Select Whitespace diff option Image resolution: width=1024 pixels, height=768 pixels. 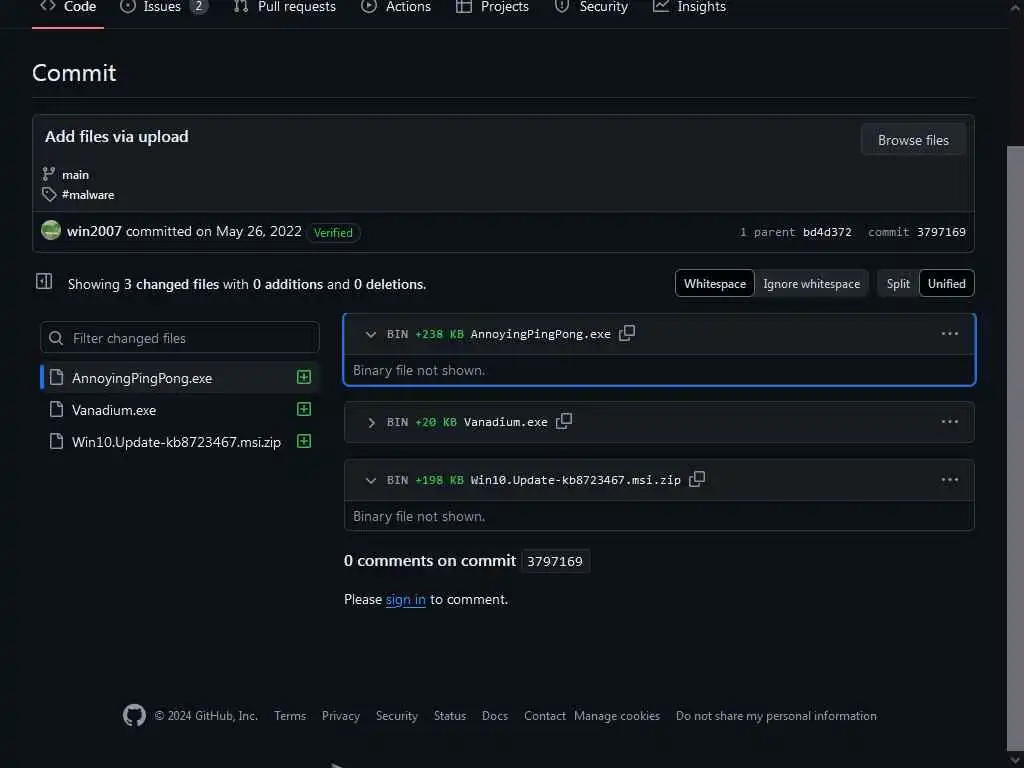coord(714,284)
